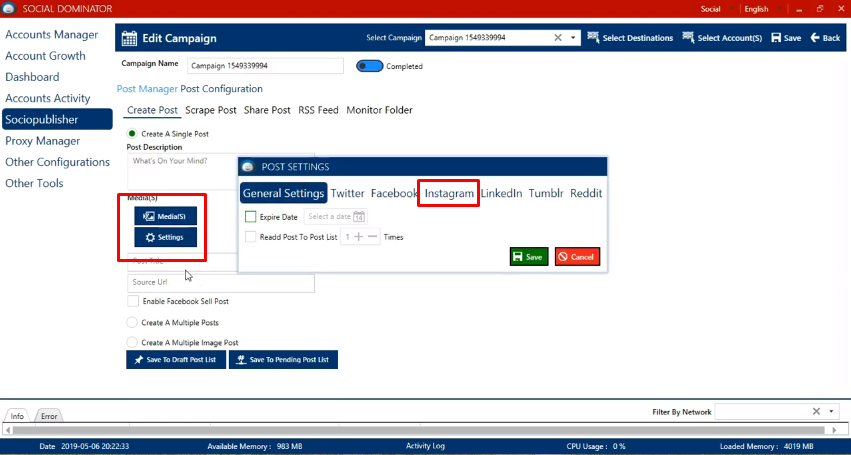Toggle the Completed switch
Viewport: 851px width, 455px height.
(x=370, y=66)
